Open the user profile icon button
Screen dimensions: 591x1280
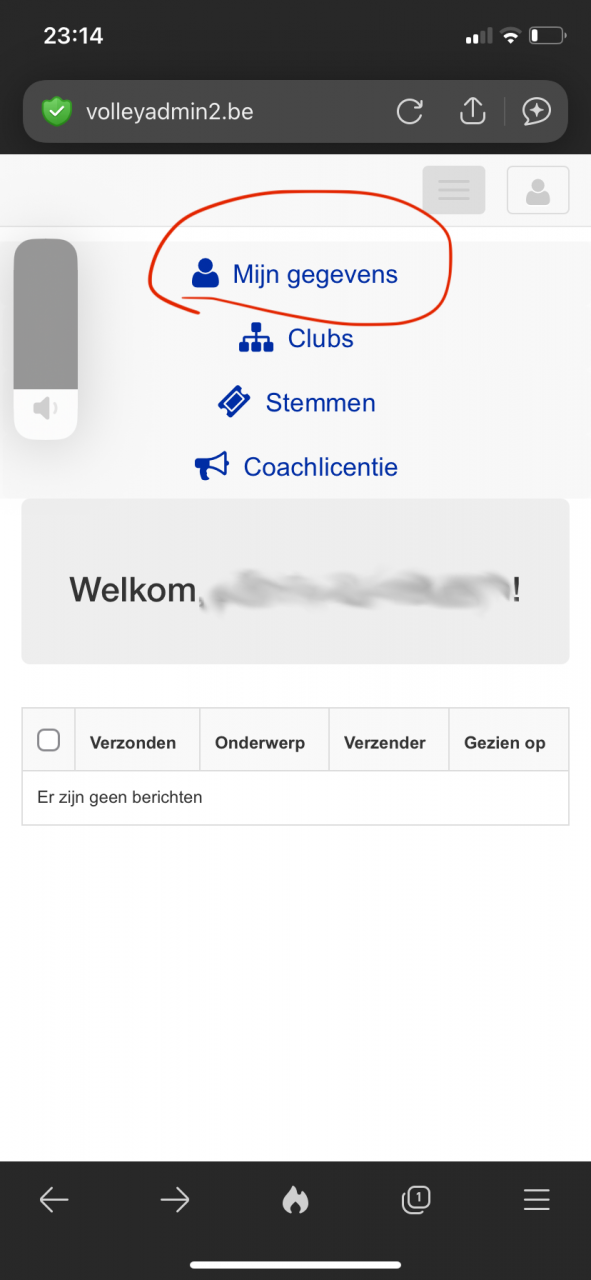click(538, 190)
